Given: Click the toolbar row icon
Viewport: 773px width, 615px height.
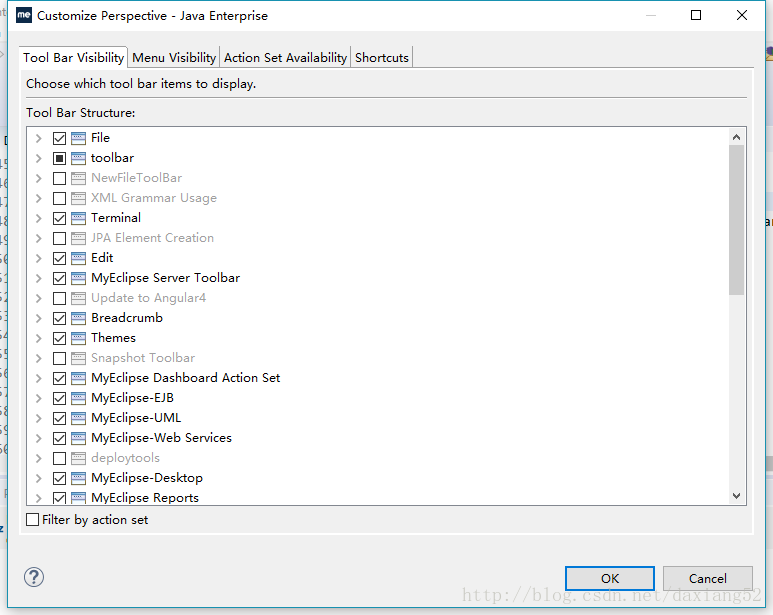Looking at the screenshot, I should tap(78, 158).
